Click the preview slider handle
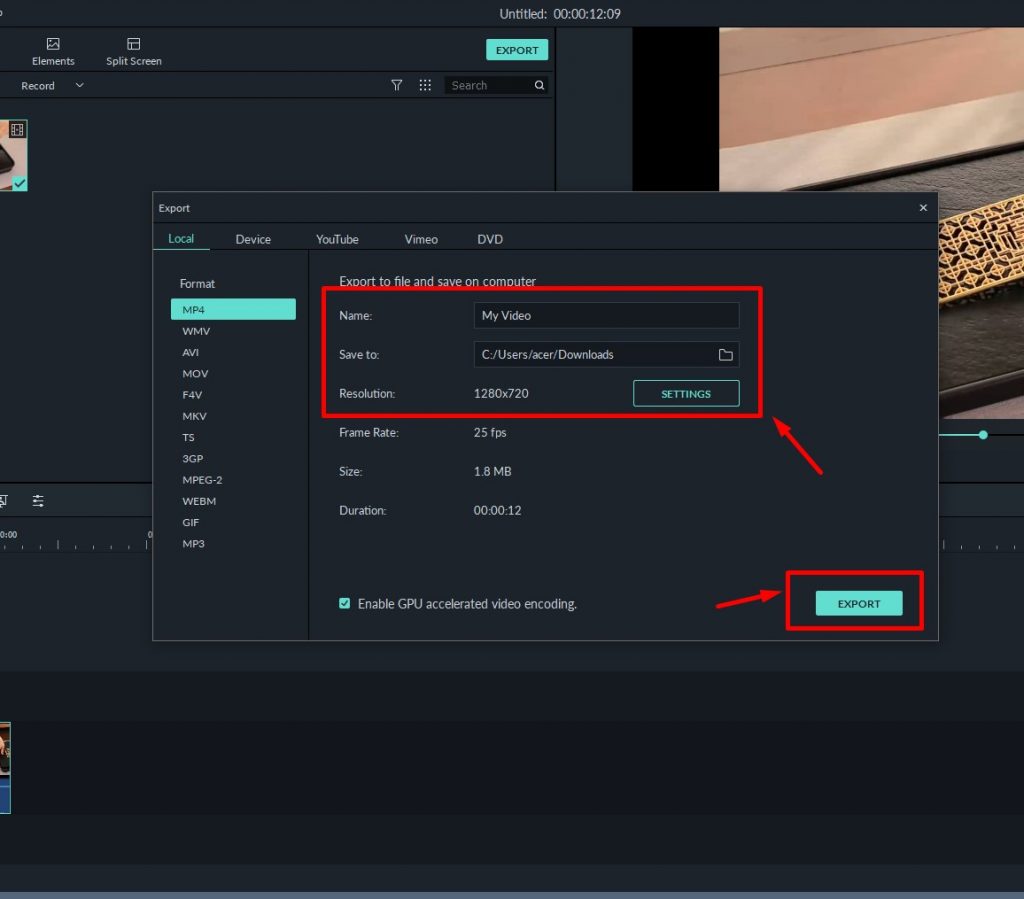Screen dimensions: 1024x899 (x=983, y=435)
